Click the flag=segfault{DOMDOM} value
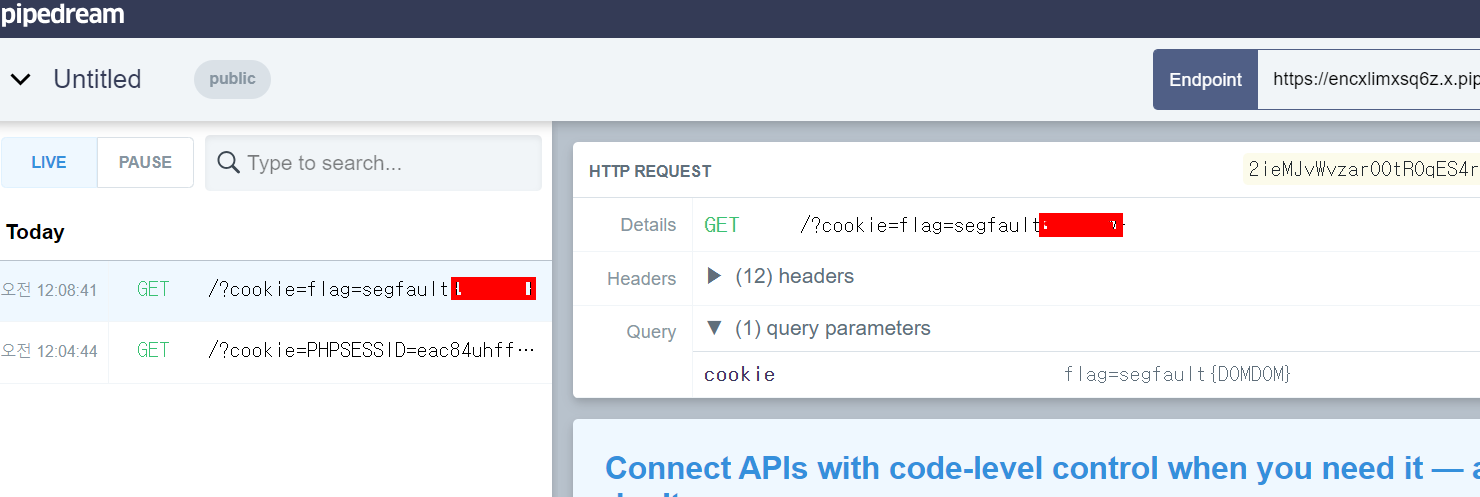Screen dimensions: 1480x497 pyautogui.click(x=1178, y=375)
